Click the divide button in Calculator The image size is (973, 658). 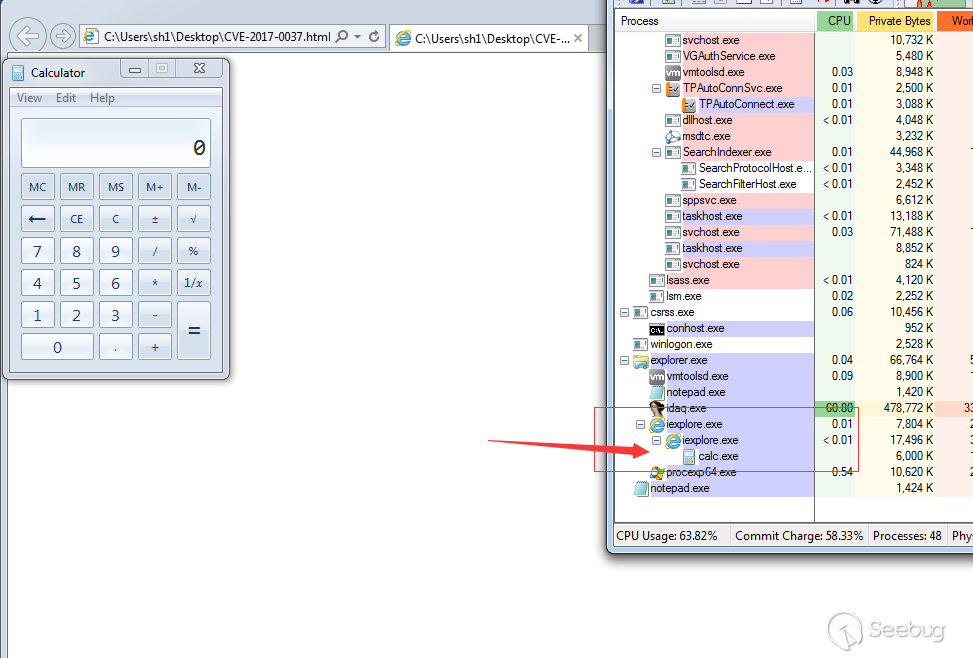coord(155,251)
